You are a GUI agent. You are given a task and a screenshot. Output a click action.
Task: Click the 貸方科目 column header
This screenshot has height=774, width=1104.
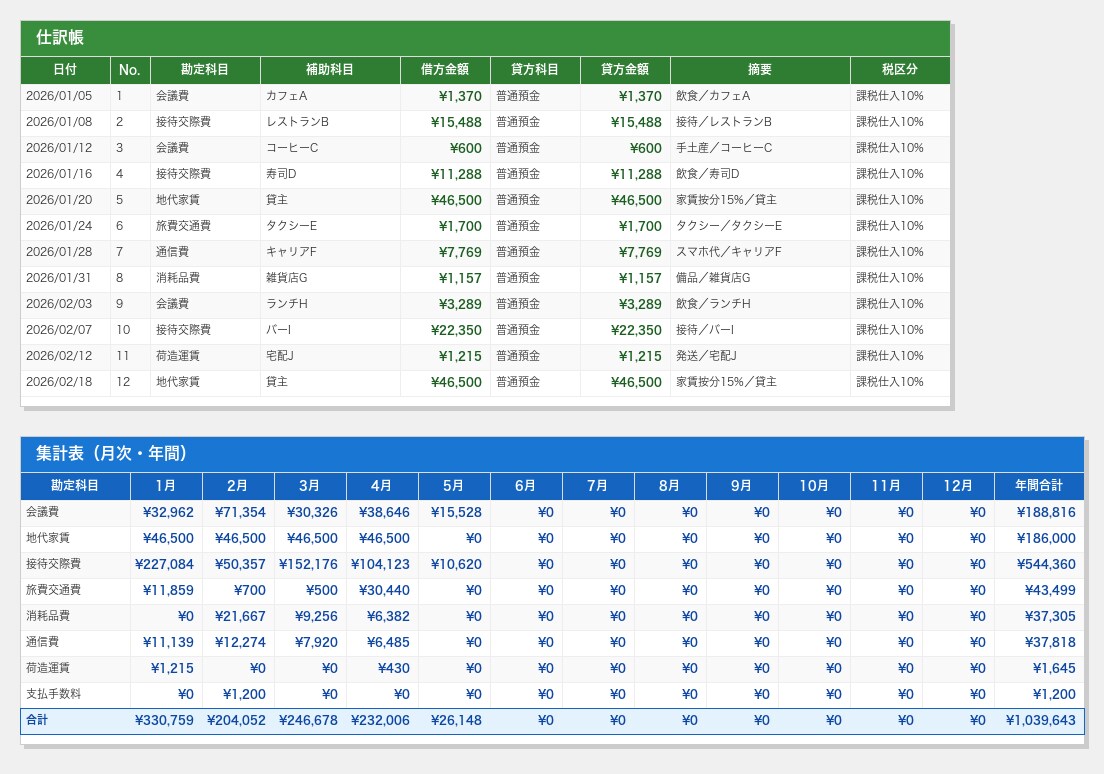[535, 70]
